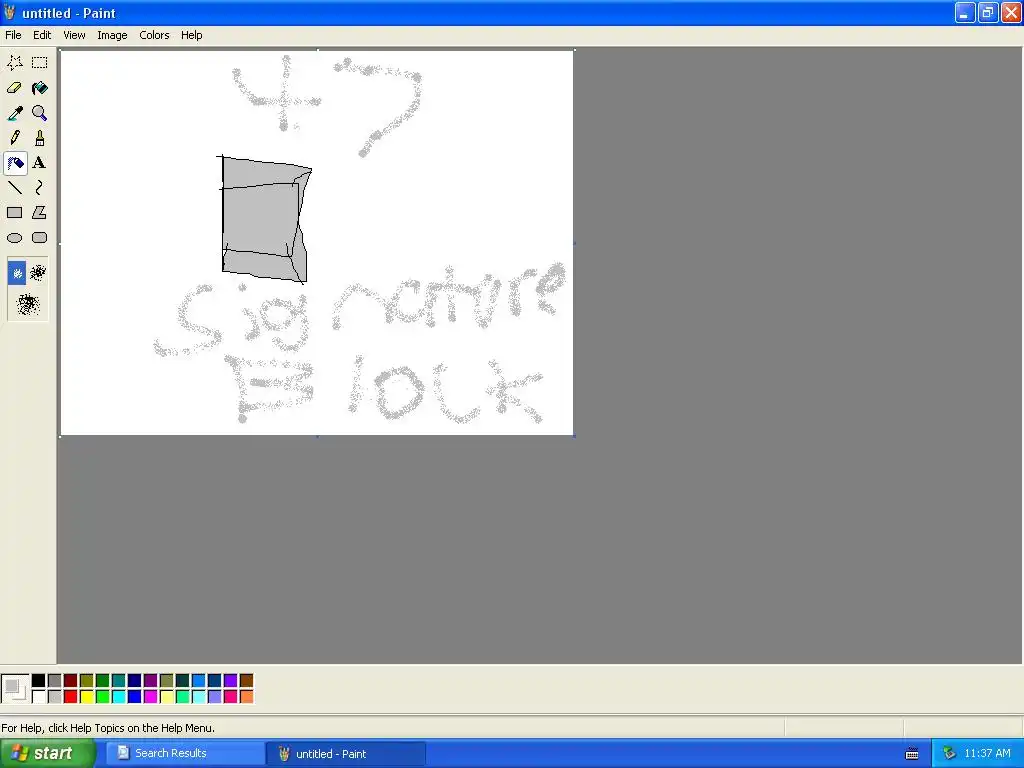Select the Brush tool

(39, 138)
